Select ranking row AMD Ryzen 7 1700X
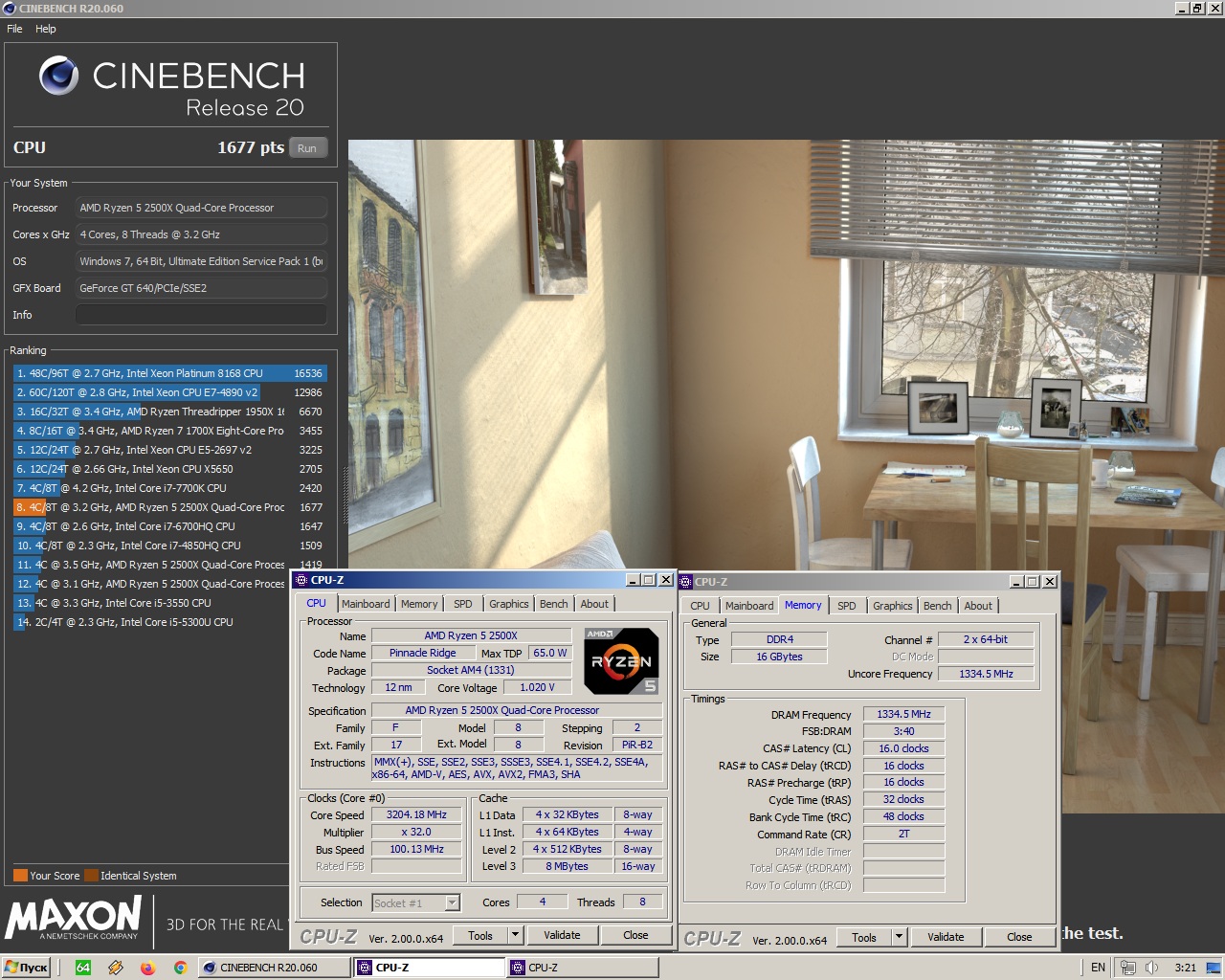 pos(169,431)
